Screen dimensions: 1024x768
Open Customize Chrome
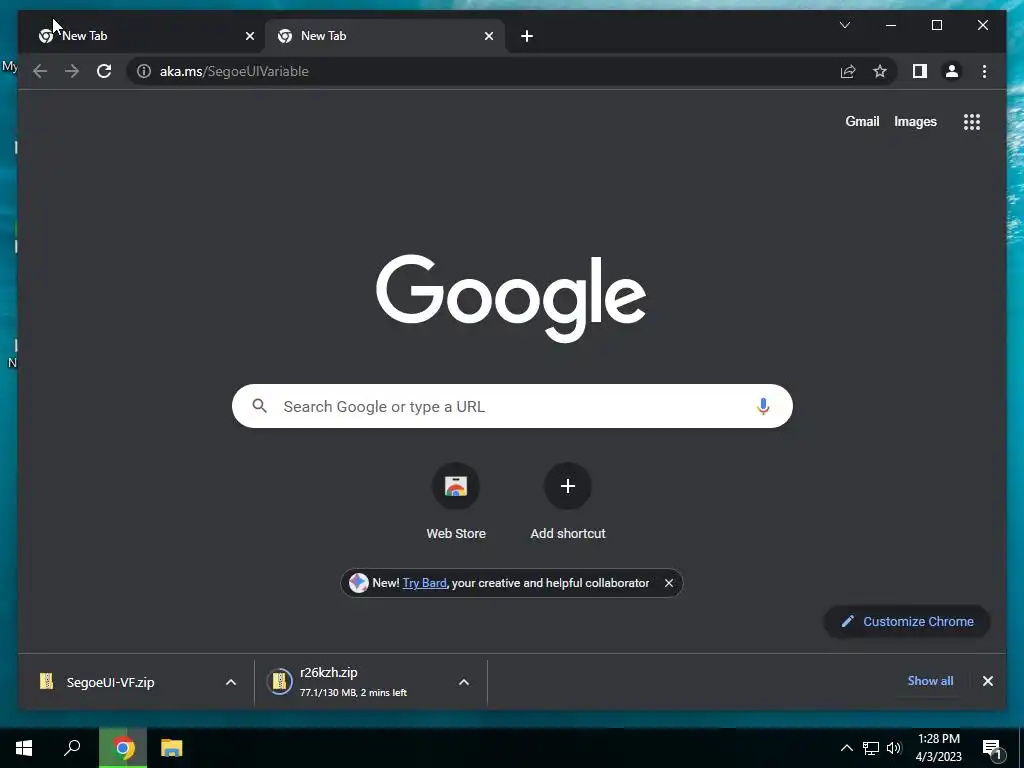pyautogui.click(x=907, y=622)
